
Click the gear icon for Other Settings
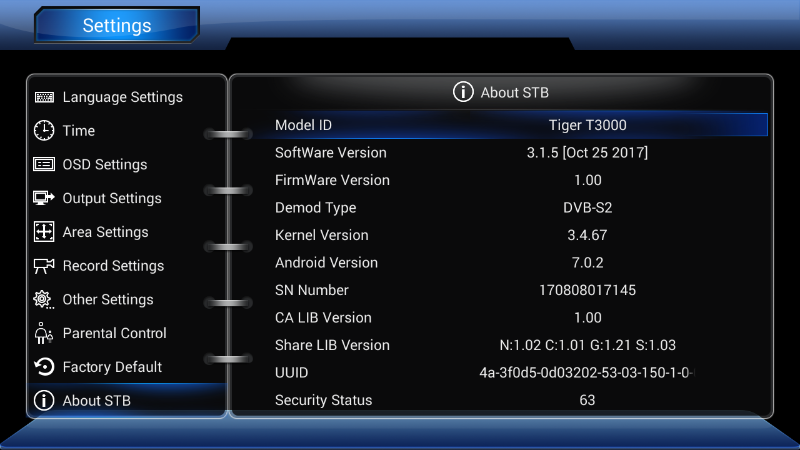click(44, 299)
